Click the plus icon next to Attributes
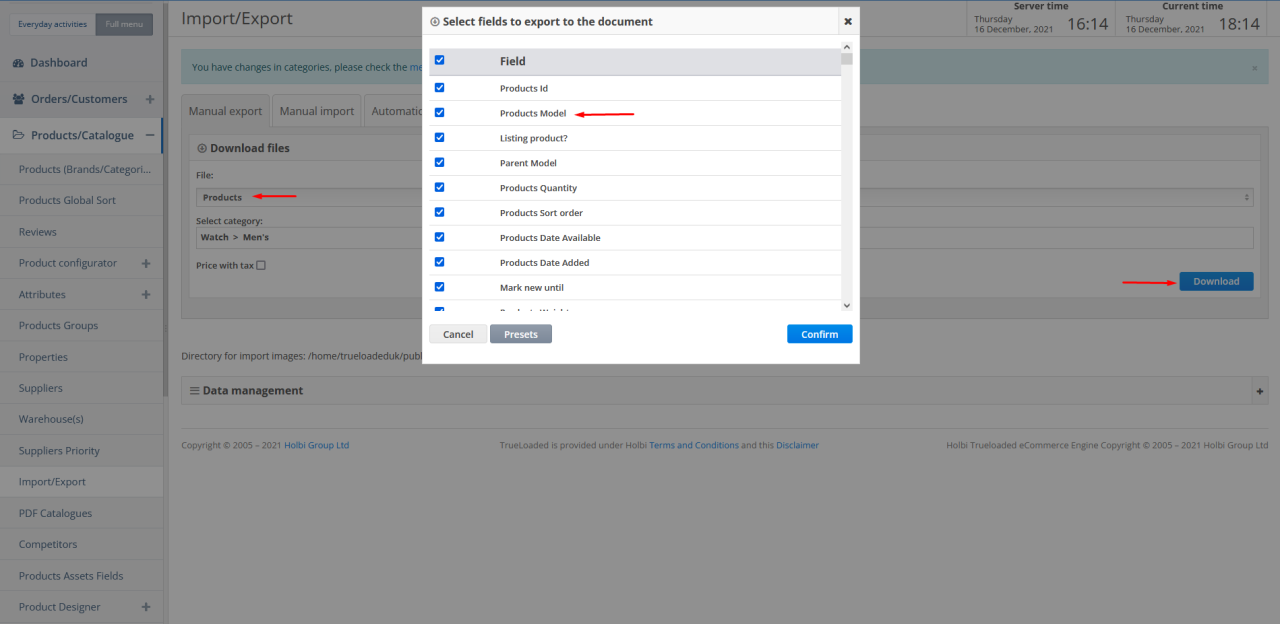This screenshot has width=1280, height=624. 147,294
